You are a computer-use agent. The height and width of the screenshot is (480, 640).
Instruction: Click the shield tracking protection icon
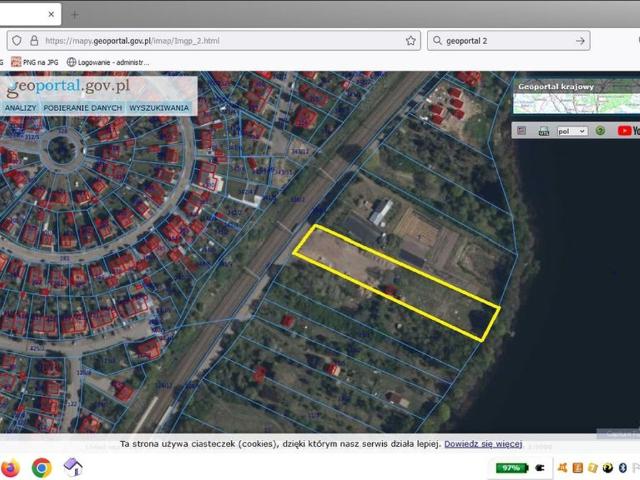coord(16,41)
